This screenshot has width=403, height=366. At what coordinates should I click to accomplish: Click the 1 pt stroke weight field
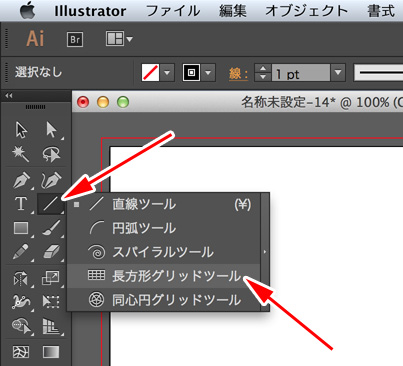click(x=301, y=73)
